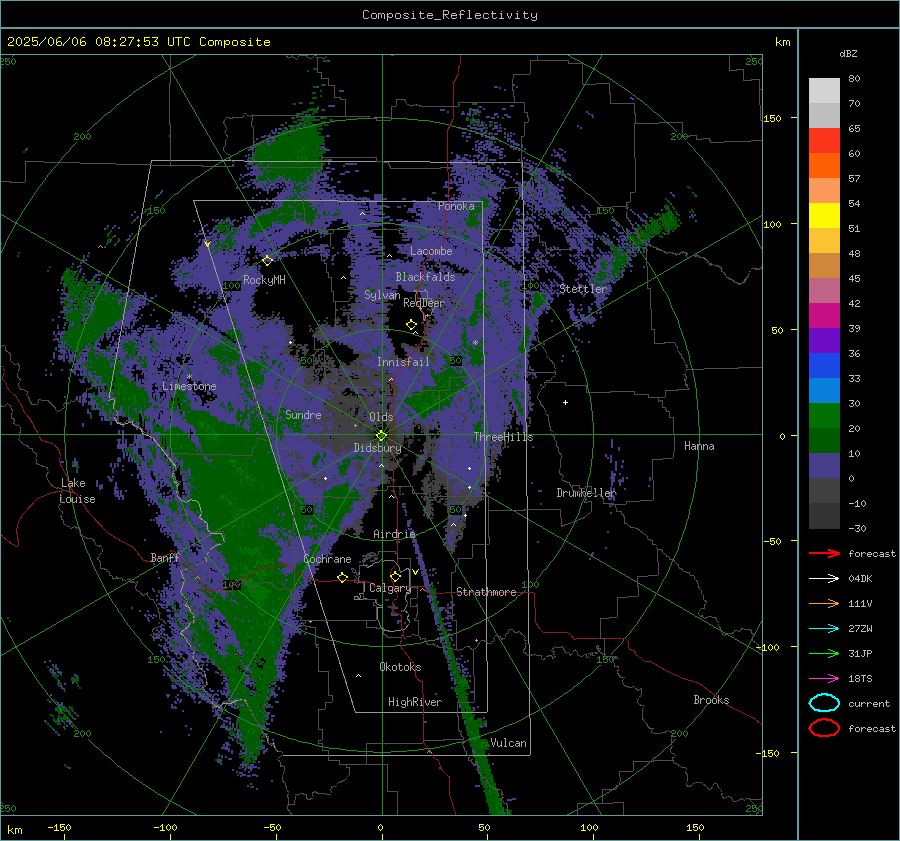This screenshot has width=900, height=841.
Task: Click the violet purple swatch in dBZ scale
Action: coord(824,340)
